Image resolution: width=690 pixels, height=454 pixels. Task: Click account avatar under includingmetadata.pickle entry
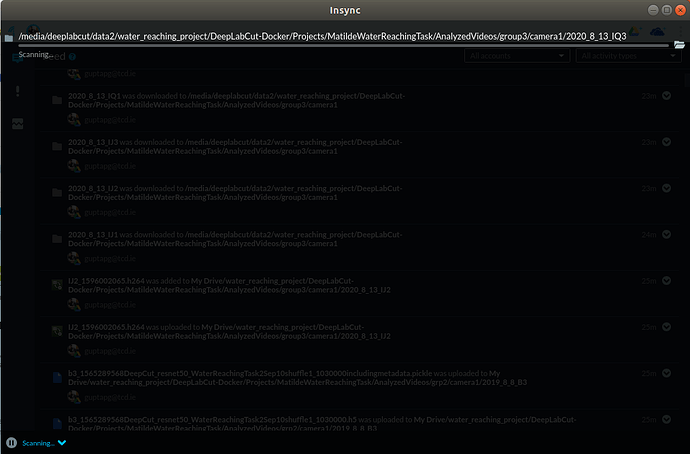(x=74, y=397)
